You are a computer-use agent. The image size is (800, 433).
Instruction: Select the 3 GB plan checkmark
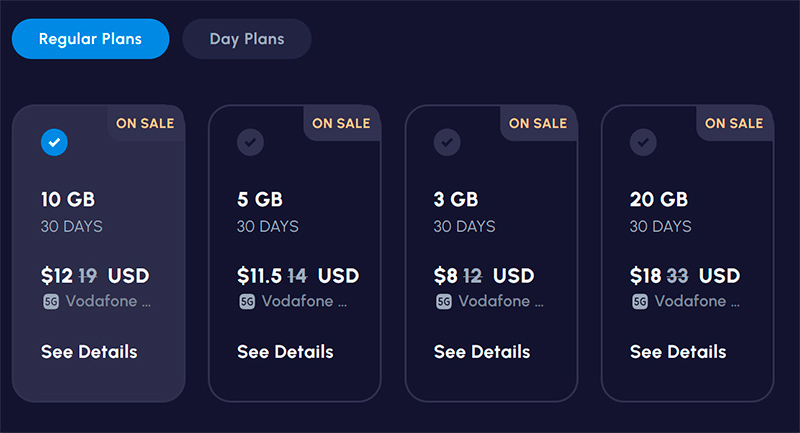pos(447,143)
